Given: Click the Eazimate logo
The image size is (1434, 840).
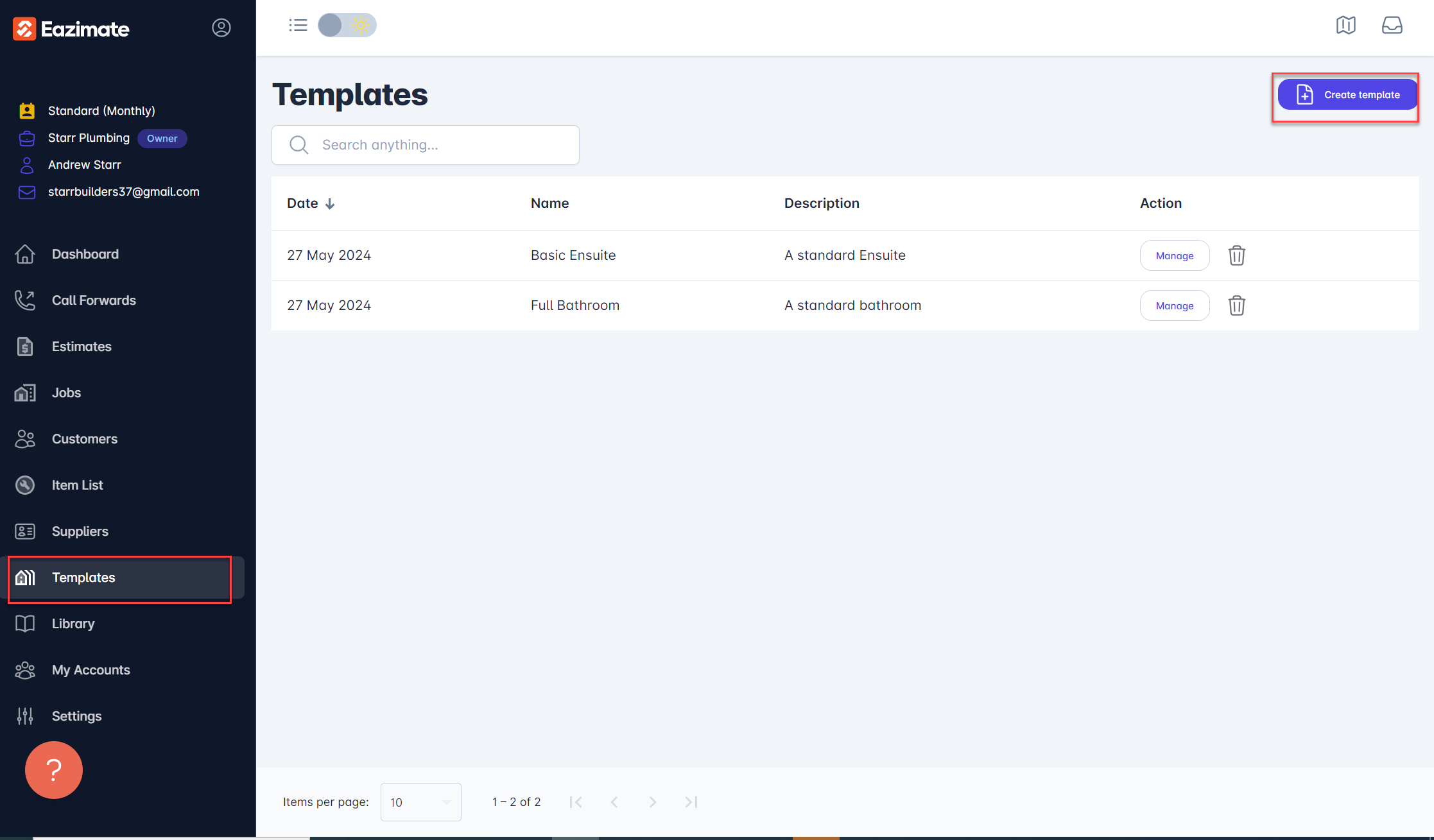Looking at the screenshot, I should (x=71, y=29).
